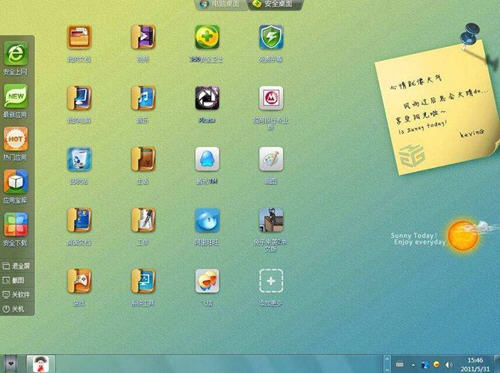Launch the QQ penguin icon

(x=207, y=159)
